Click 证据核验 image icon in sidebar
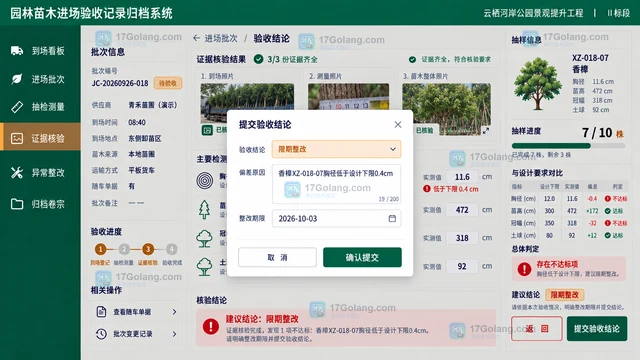The image size is (640, 360). [17, 138]
